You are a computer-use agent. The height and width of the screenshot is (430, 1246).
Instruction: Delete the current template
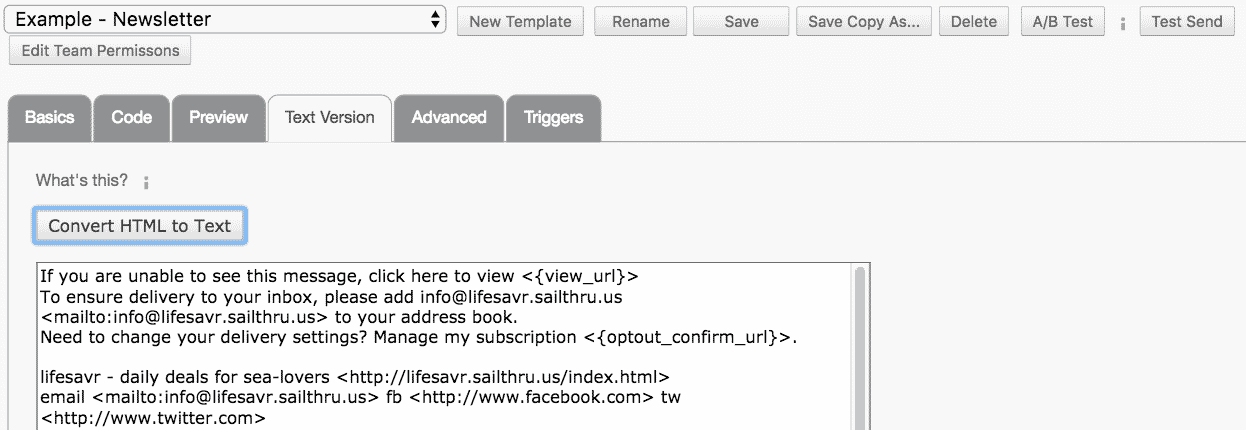pyautogui.click(x=974, y=22)
